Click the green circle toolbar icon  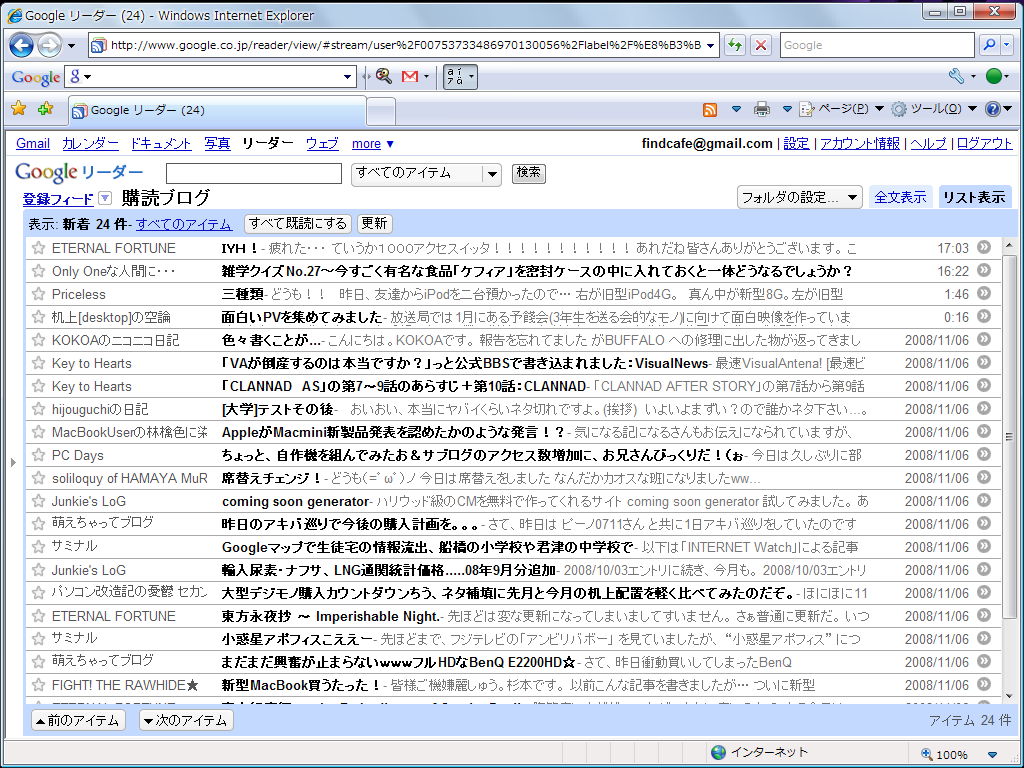(993, 76)
